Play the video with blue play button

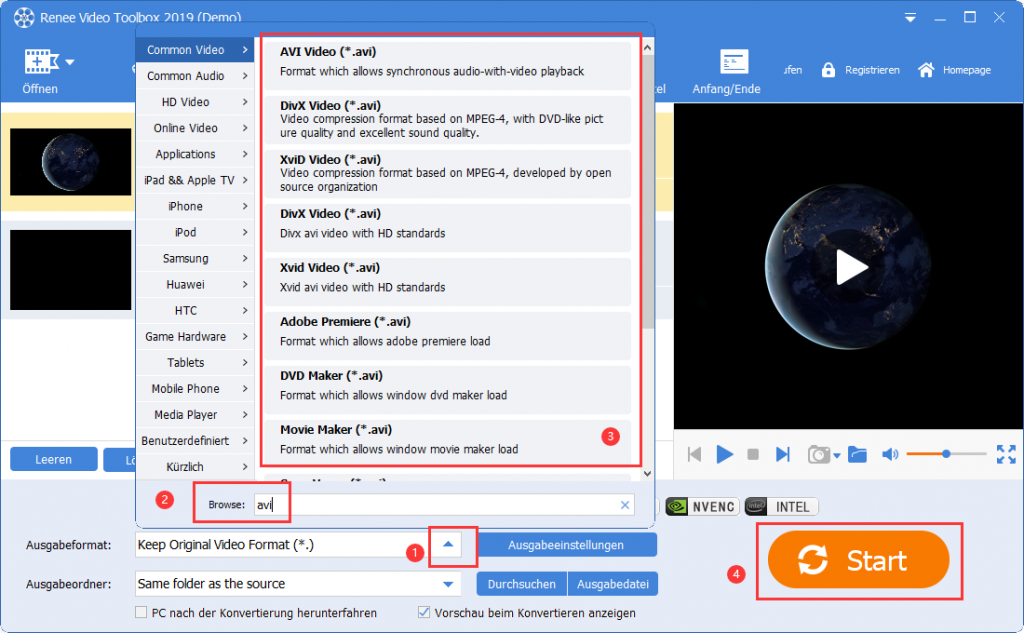pos(724,454)
